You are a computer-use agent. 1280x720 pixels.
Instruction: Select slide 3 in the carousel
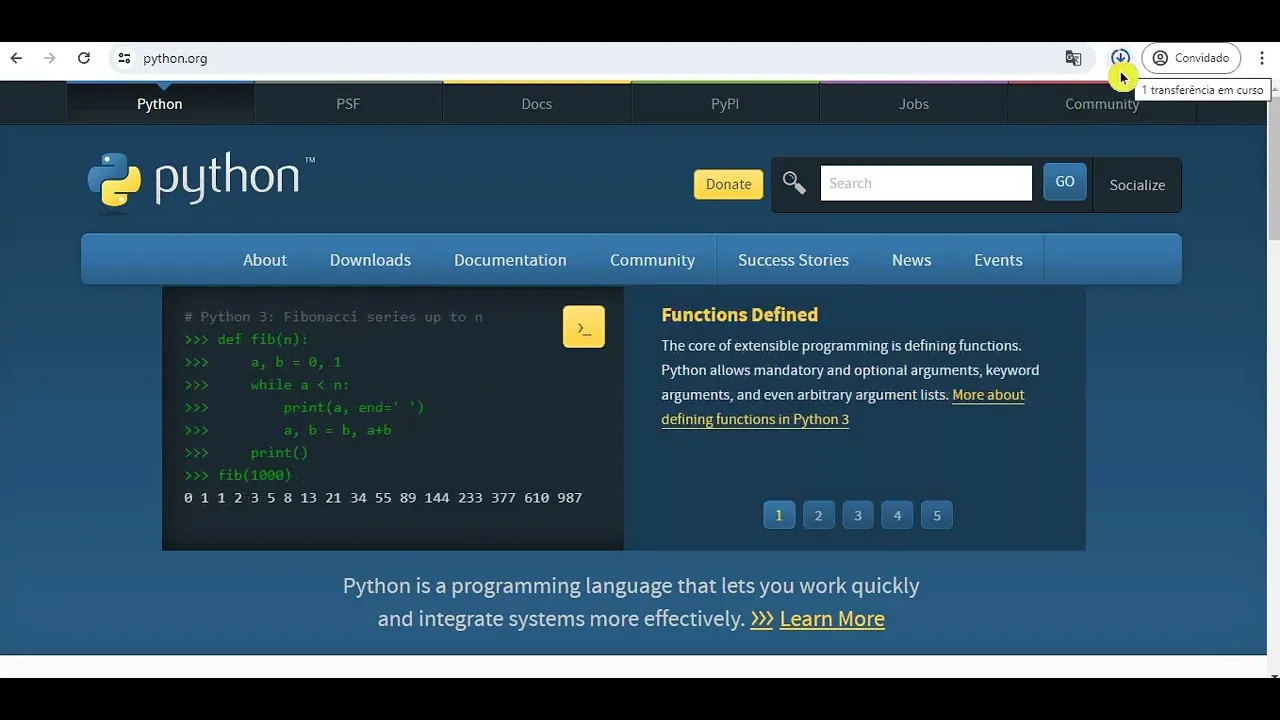[x=858, y=515]
